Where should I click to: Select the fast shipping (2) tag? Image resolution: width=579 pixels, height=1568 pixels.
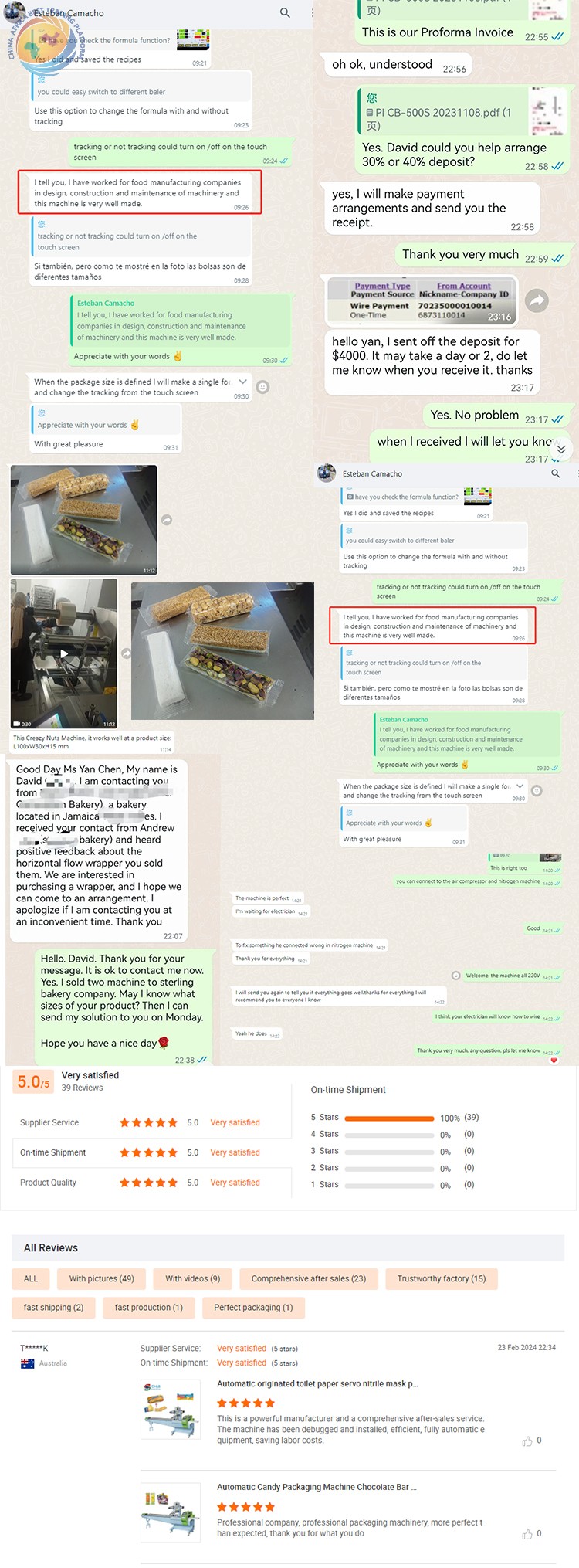[x=53, y=1307]
